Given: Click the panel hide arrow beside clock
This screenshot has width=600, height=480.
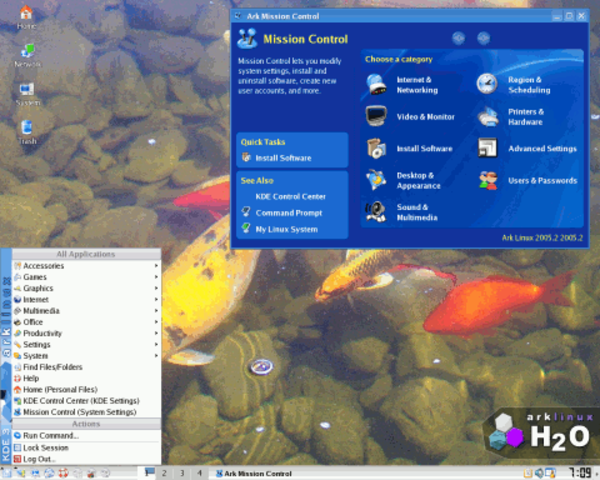Looking at the screenshot, I should coord(596,473).
